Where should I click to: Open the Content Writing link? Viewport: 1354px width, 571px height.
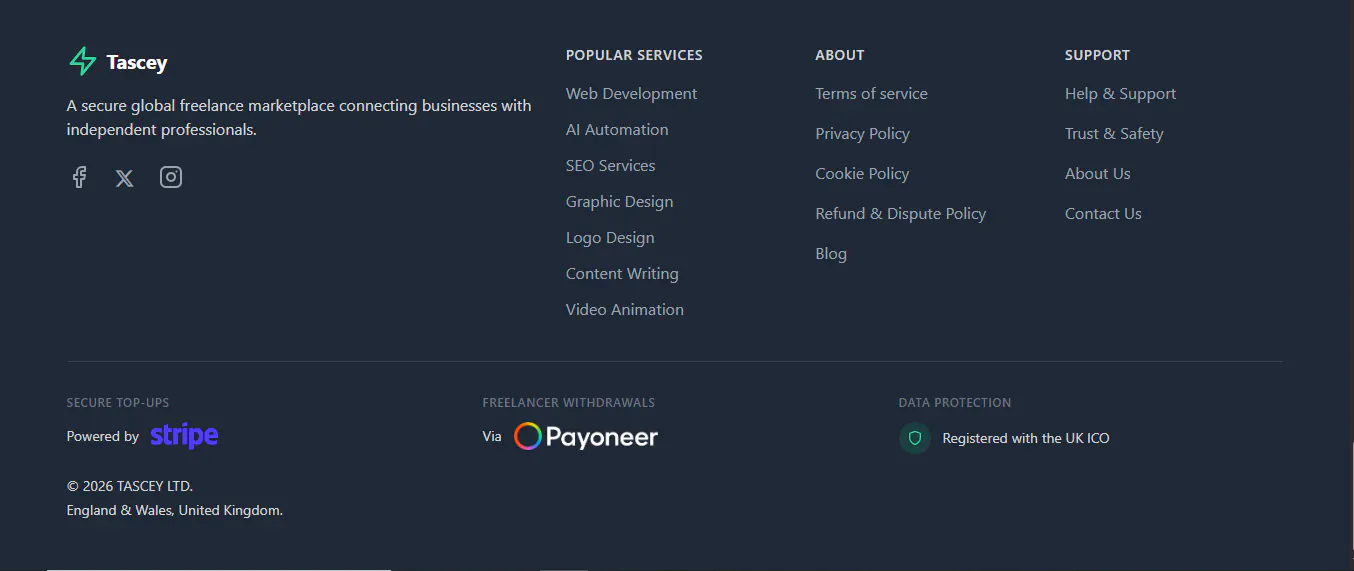[622, 274]
